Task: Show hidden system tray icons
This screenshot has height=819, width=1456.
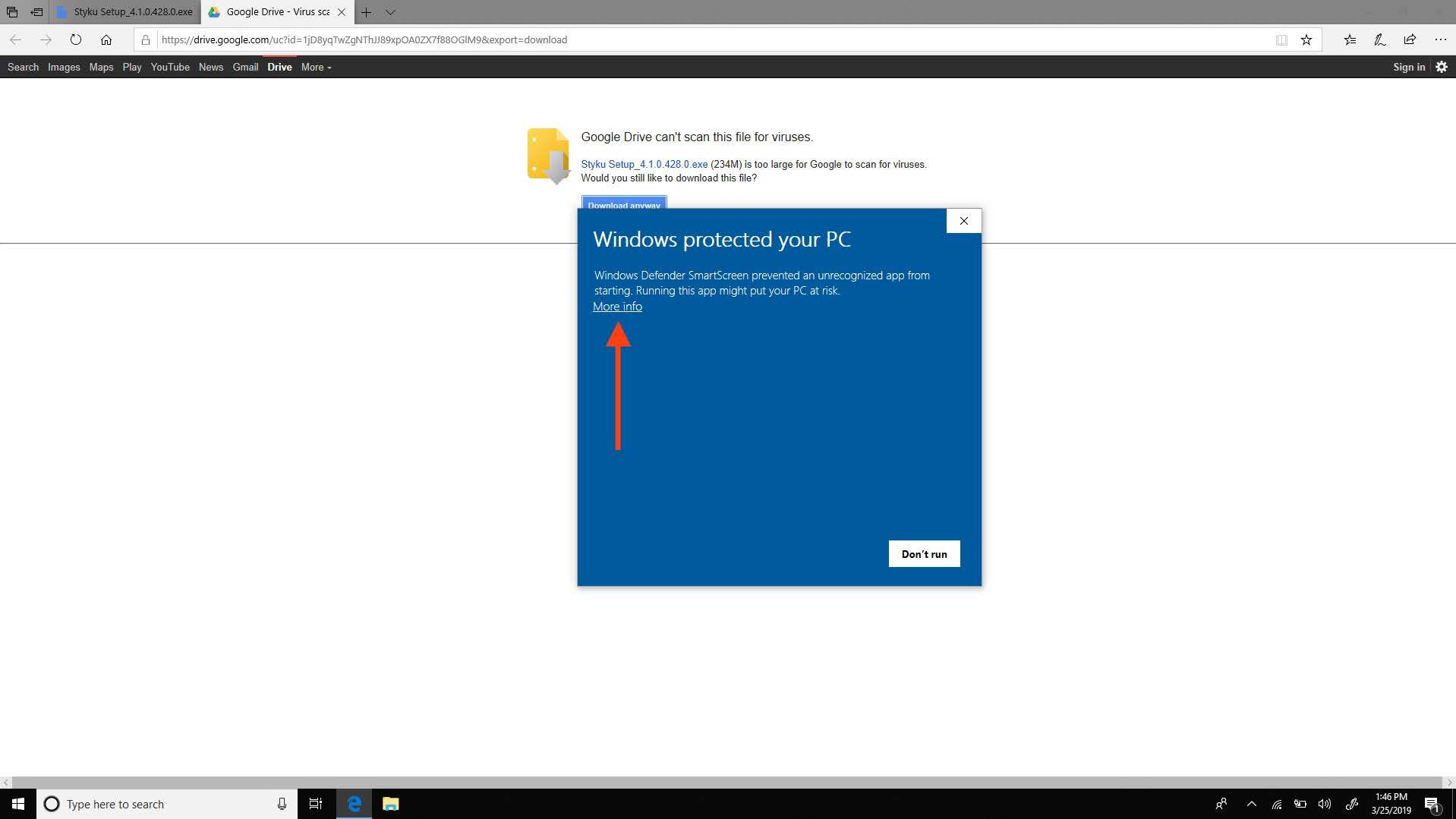Action: coord(1252,804)
